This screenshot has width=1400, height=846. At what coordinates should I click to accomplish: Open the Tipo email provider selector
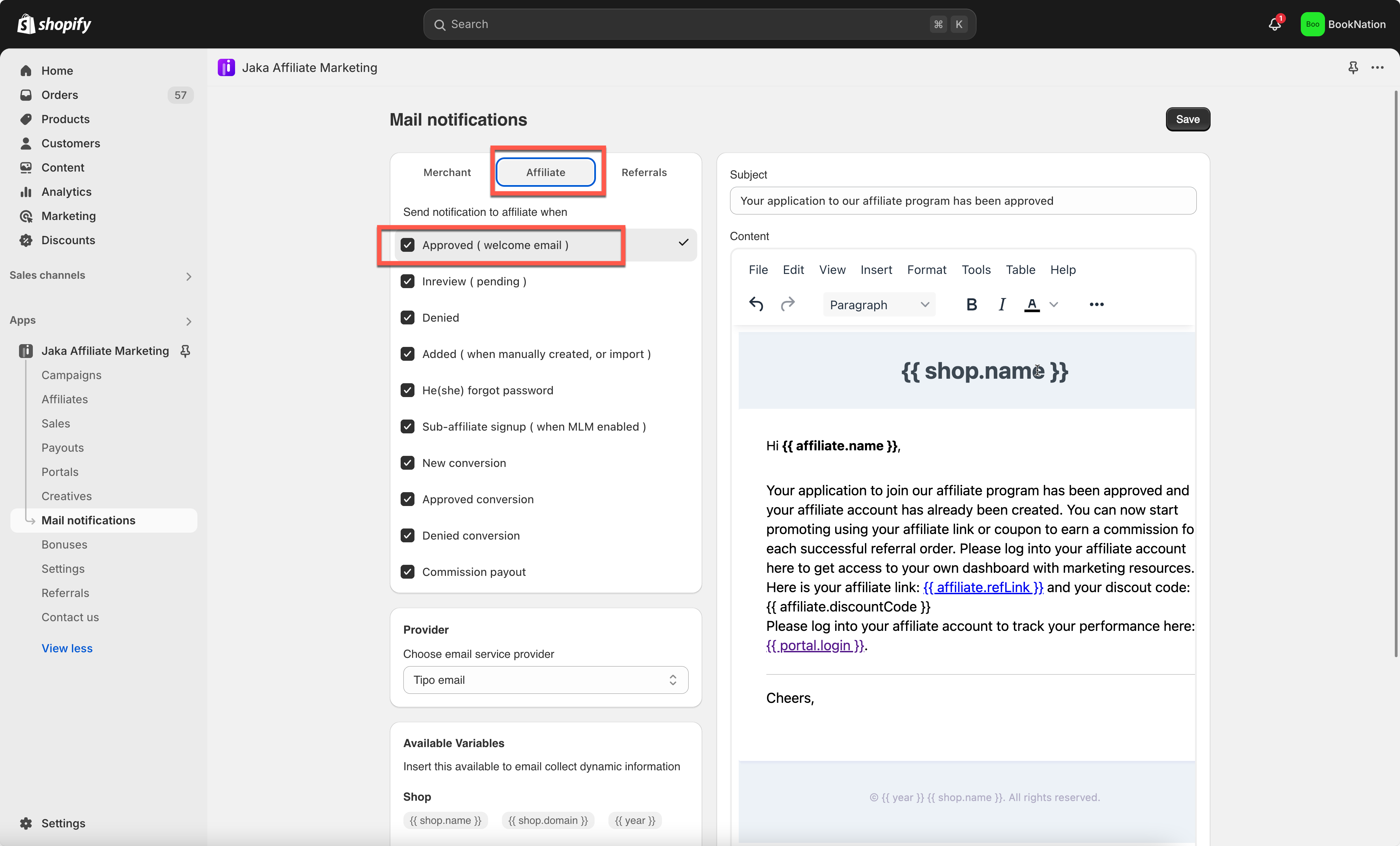[545, 680]
